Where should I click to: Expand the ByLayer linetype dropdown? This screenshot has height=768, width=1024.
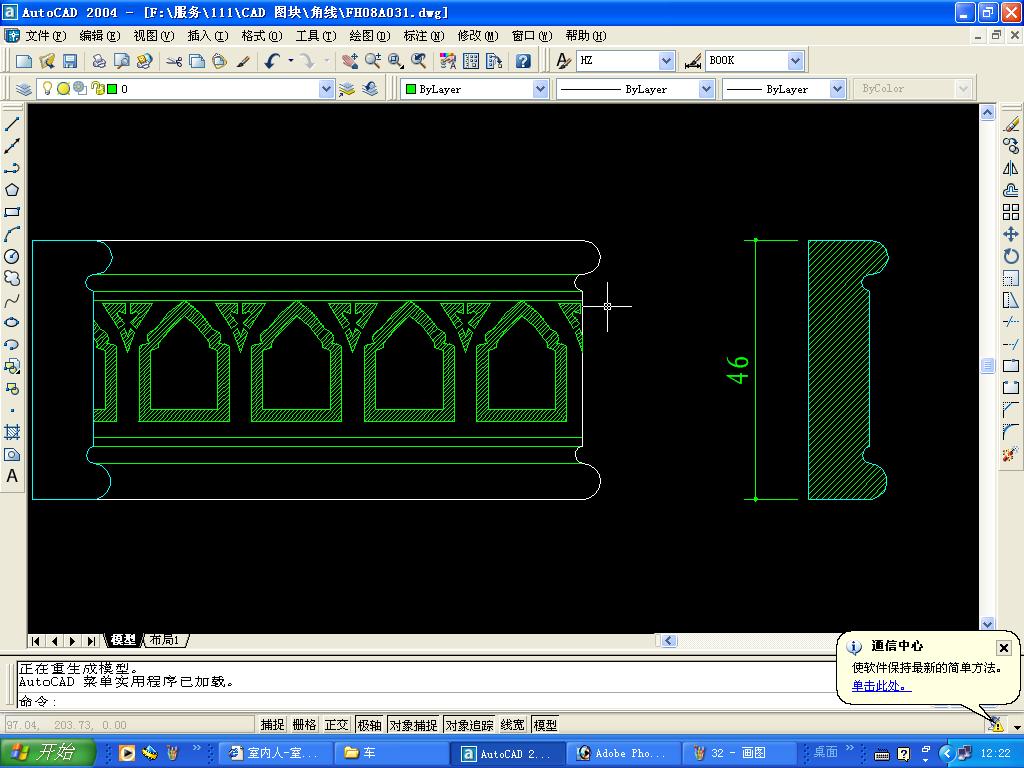point(706,89)
